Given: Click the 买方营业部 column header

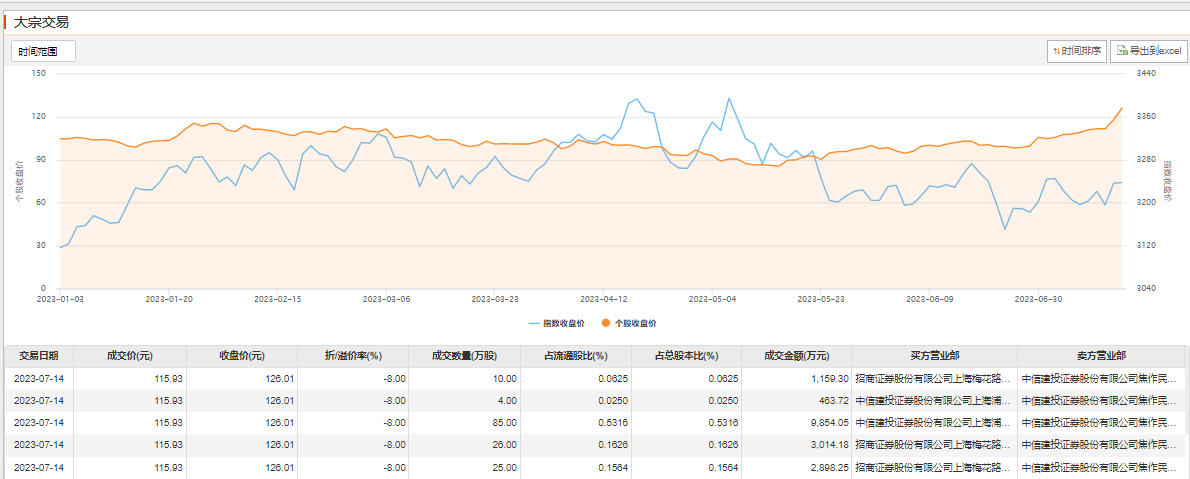Looking at the screenshot, I should pyautogui.click(x=934, y=356).
